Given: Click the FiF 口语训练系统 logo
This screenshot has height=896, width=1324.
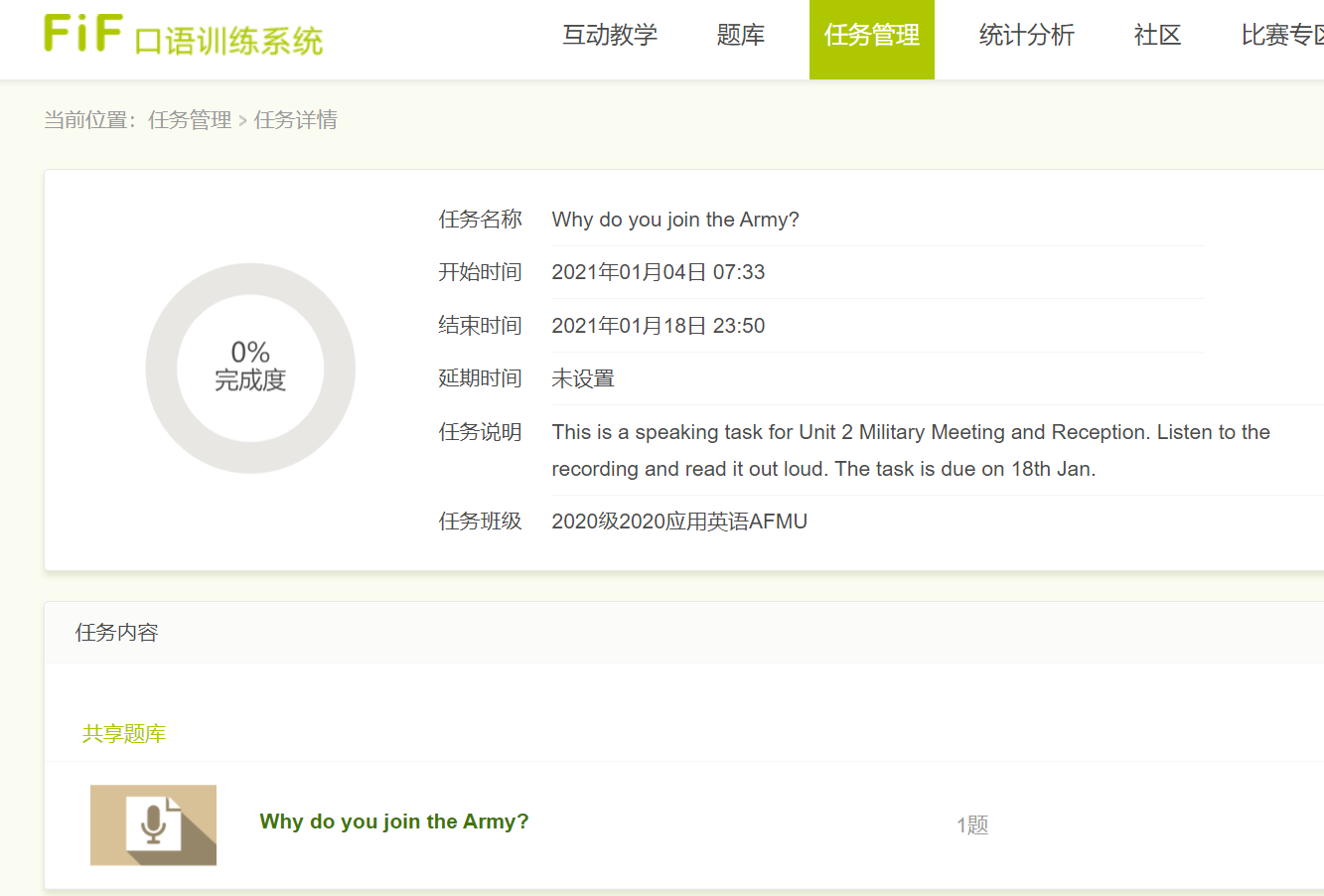Looking at the screenshot, I should pyautogui.click(x=184, y=36).
